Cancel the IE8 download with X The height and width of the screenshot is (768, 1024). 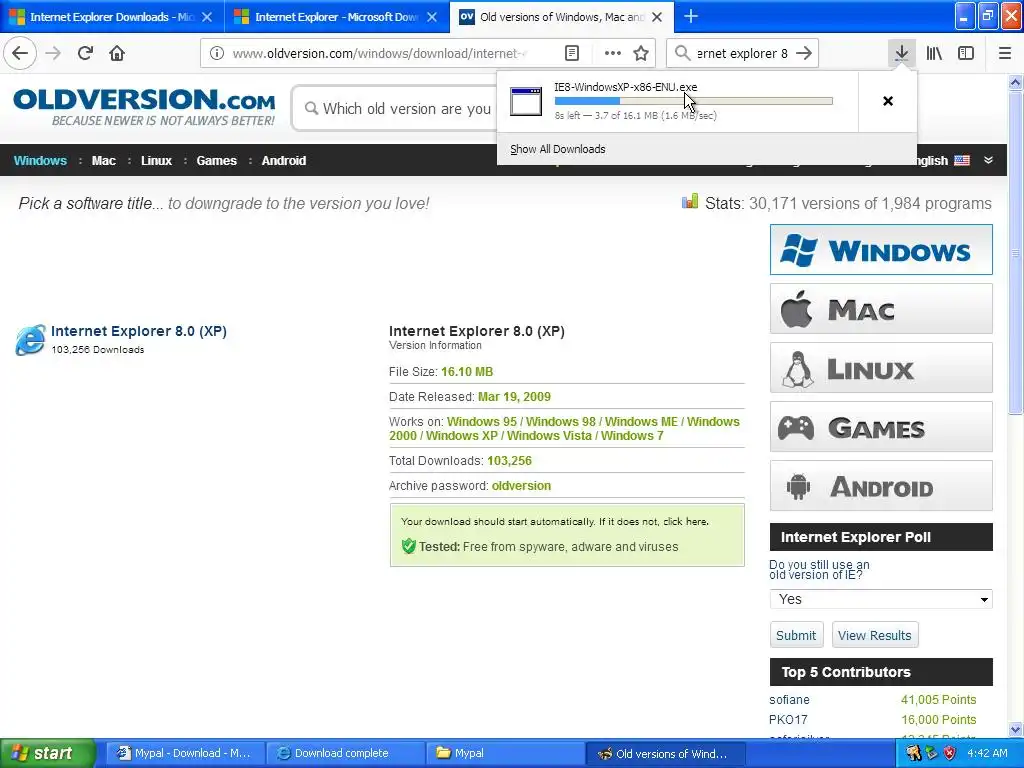(888, 101)
